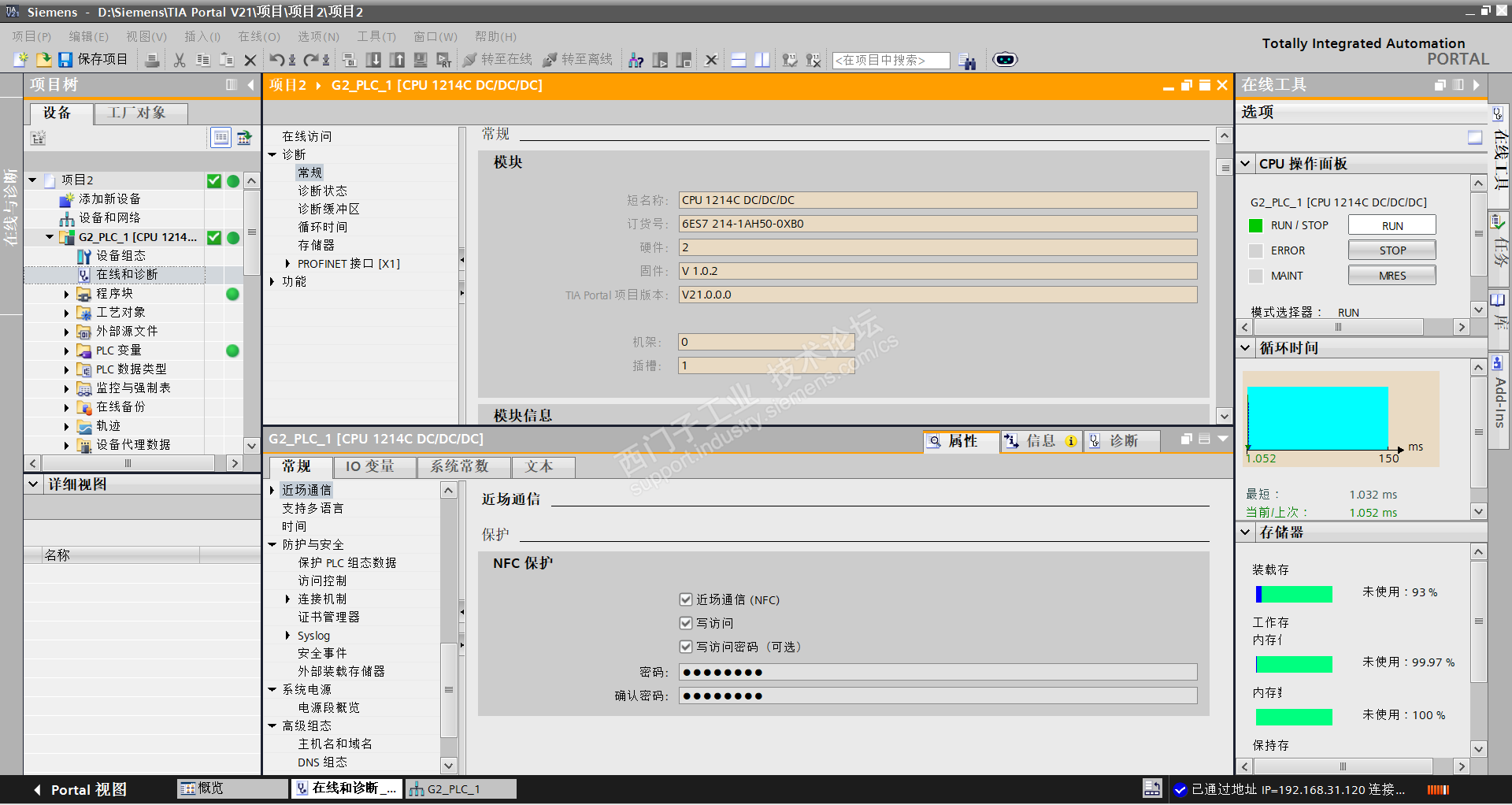The width and height of the screenshot is (1512, 805).
Task: Click the cycle time graph
Action: [1340, 419]
